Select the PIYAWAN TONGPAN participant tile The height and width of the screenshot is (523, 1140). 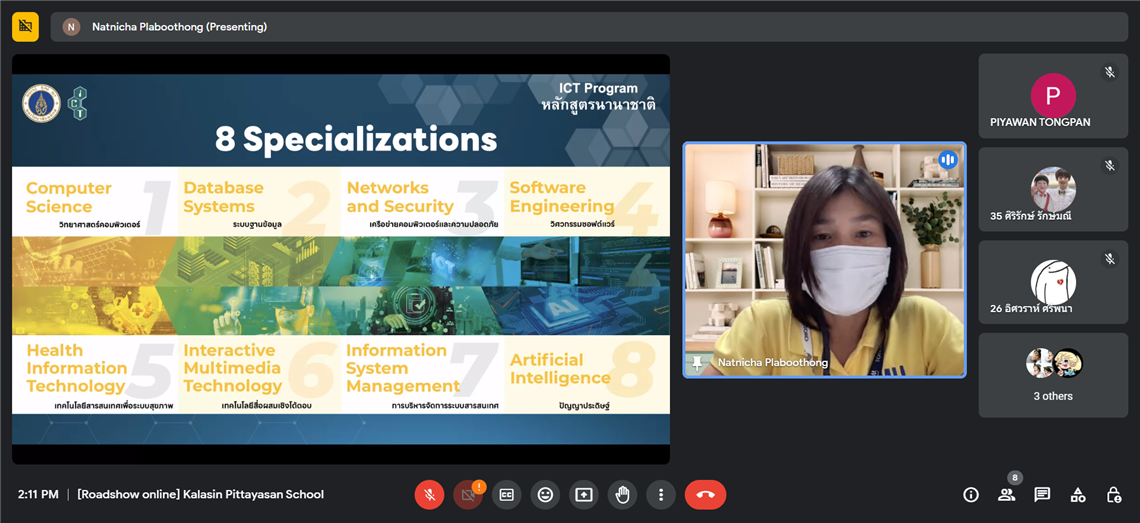tap(1052, 96)
